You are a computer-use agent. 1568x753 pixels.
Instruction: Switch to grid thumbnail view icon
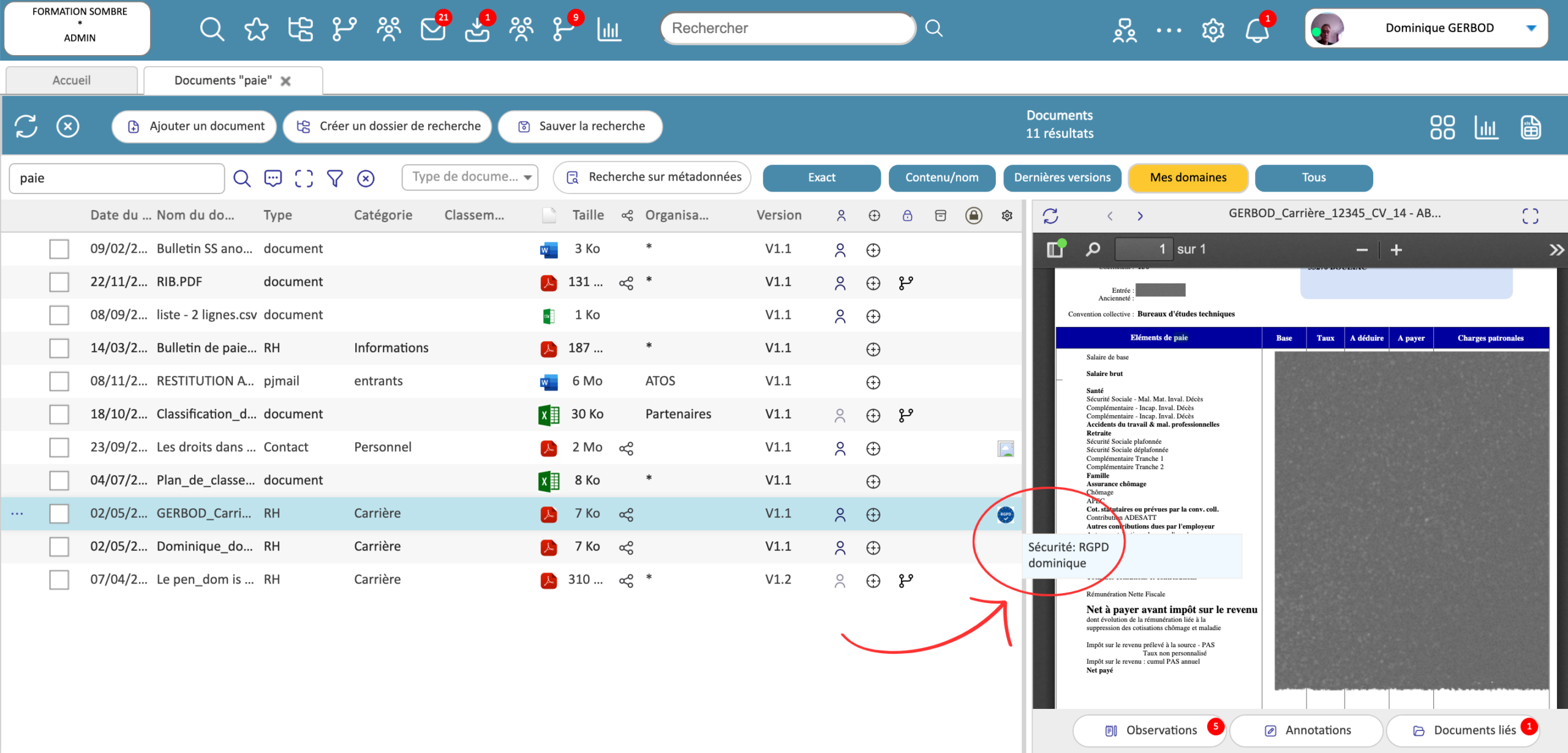point(1442,127)
